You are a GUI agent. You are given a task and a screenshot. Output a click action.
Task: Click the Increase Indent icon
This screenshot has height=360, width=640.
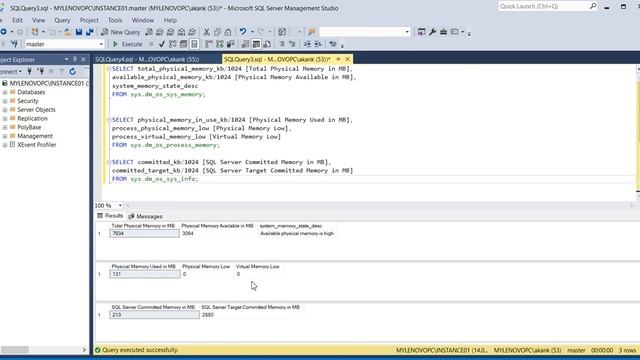point(317,44)
